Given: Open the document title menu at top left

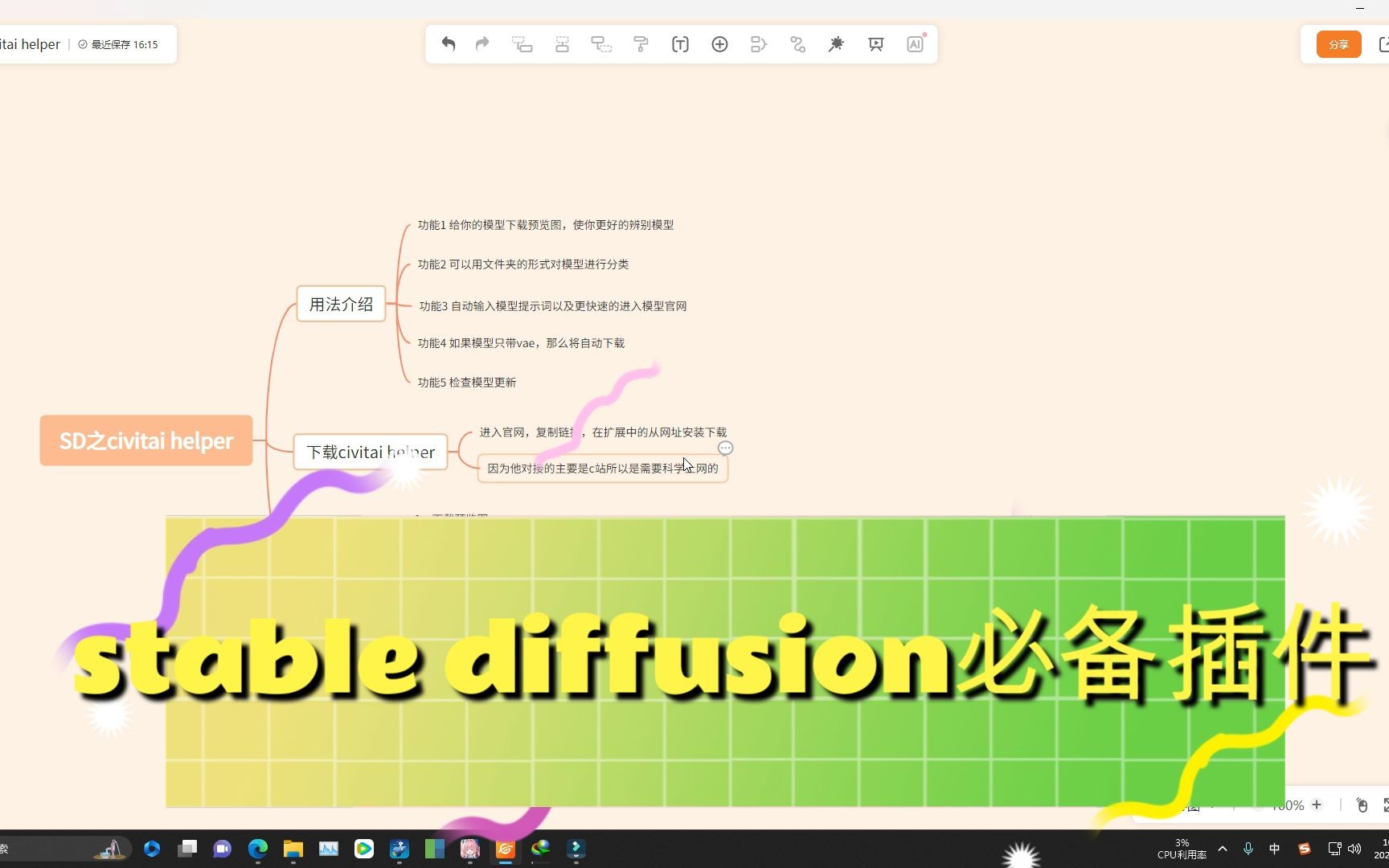Looking at the screenshot, I should click(31, 44).
